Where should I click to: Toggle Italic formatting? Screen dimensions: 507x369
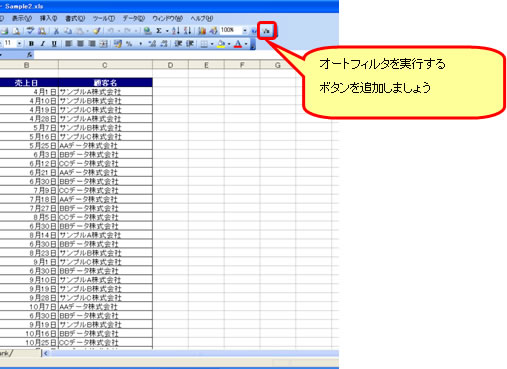pyautogui.click(x=43, y=44)
